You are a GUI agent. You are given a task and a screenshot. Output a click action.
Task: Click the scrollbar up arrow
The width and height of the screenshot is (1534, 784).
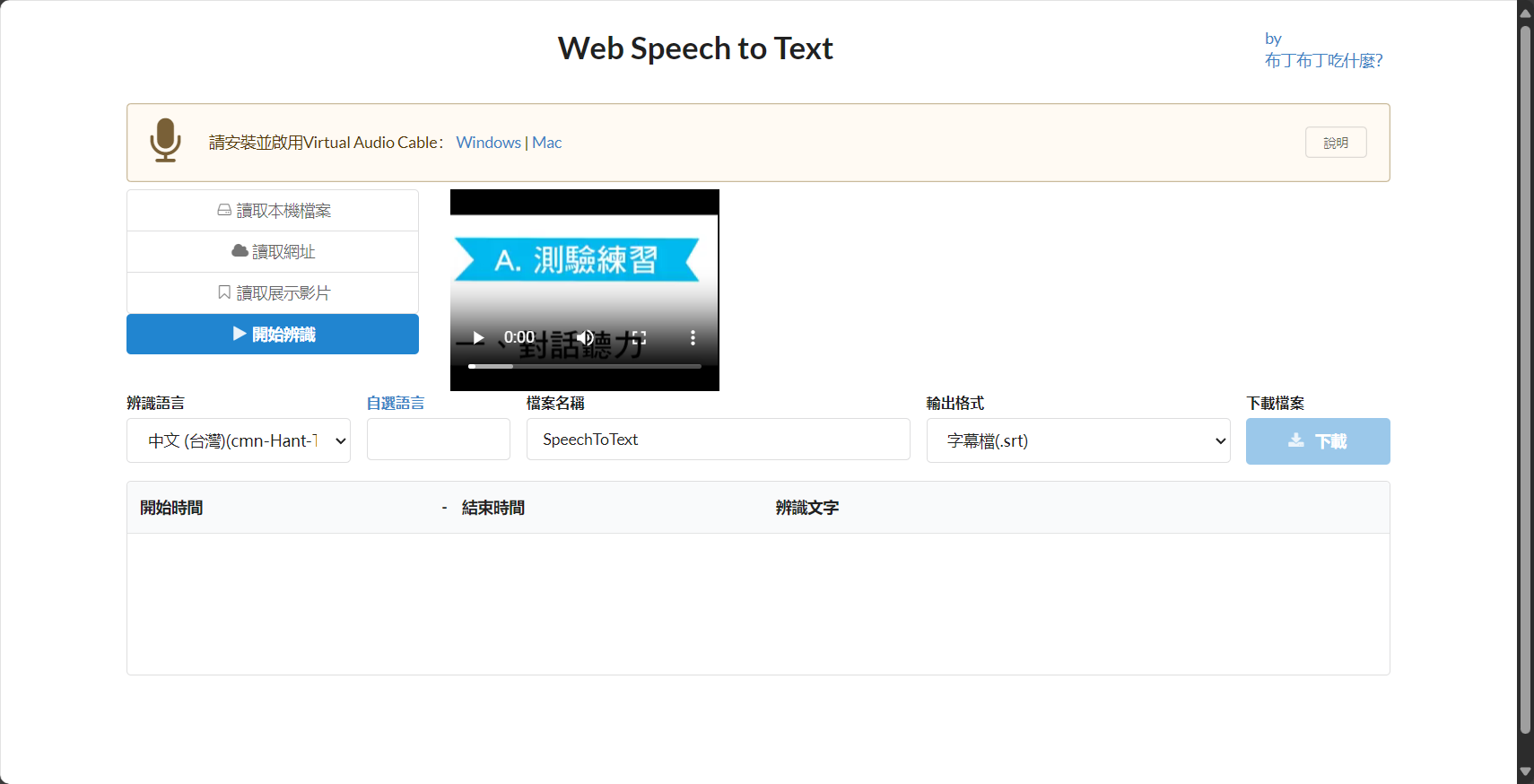tap(1525, 12)
